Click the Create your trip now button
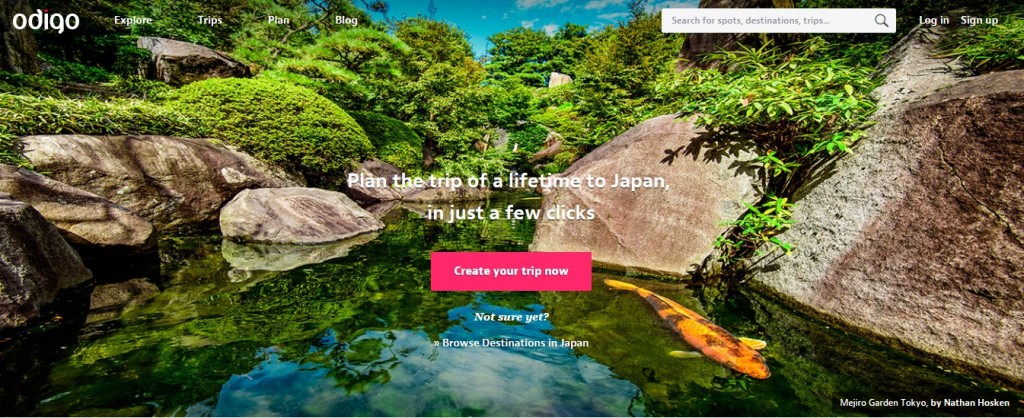 tap(511, 271)
